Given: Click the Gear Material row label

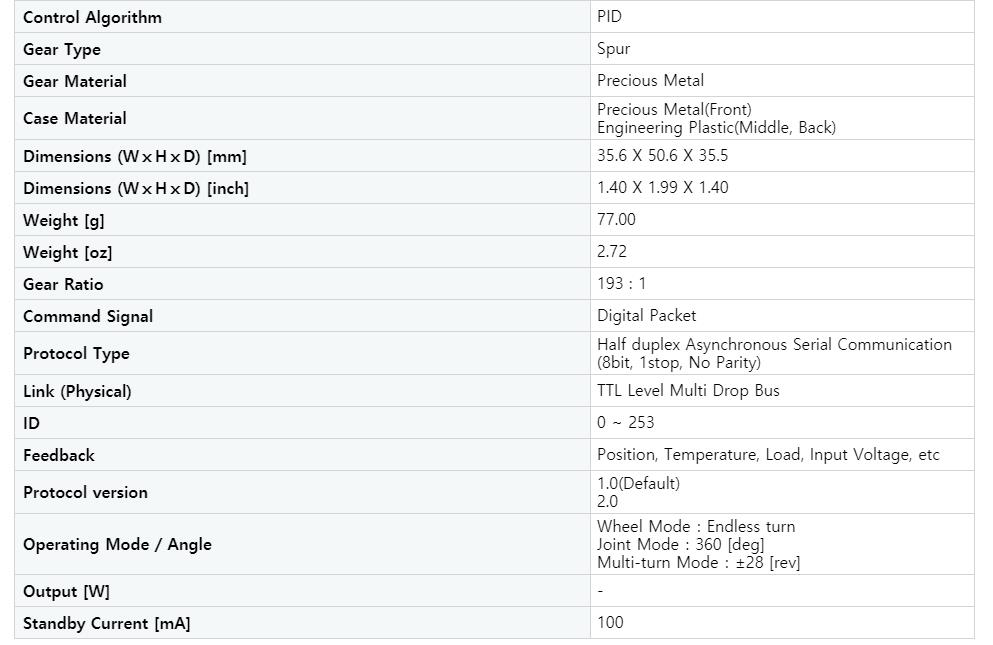Looking at the screenshot, I should (x=75, y=81).
